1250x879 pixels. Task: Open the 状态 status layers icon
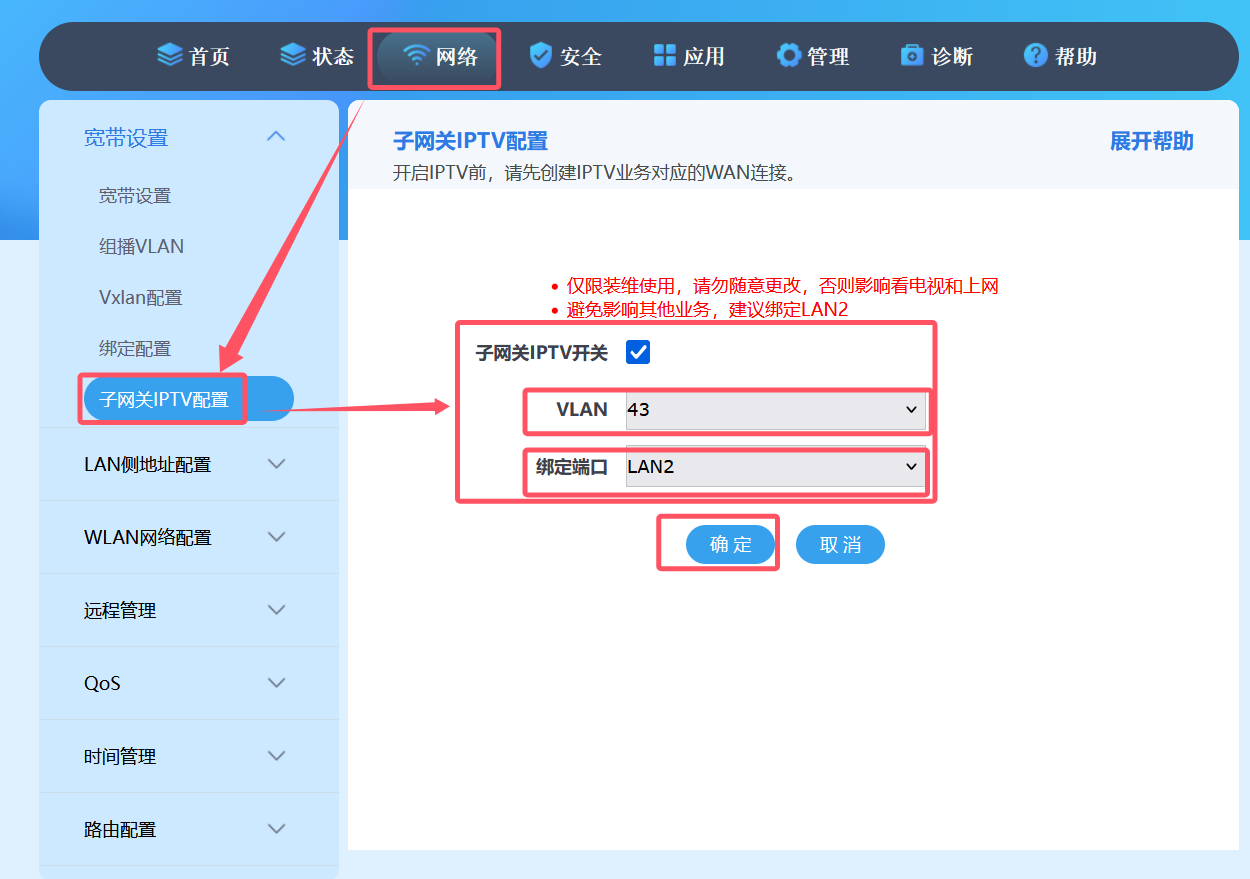(293, 55)
